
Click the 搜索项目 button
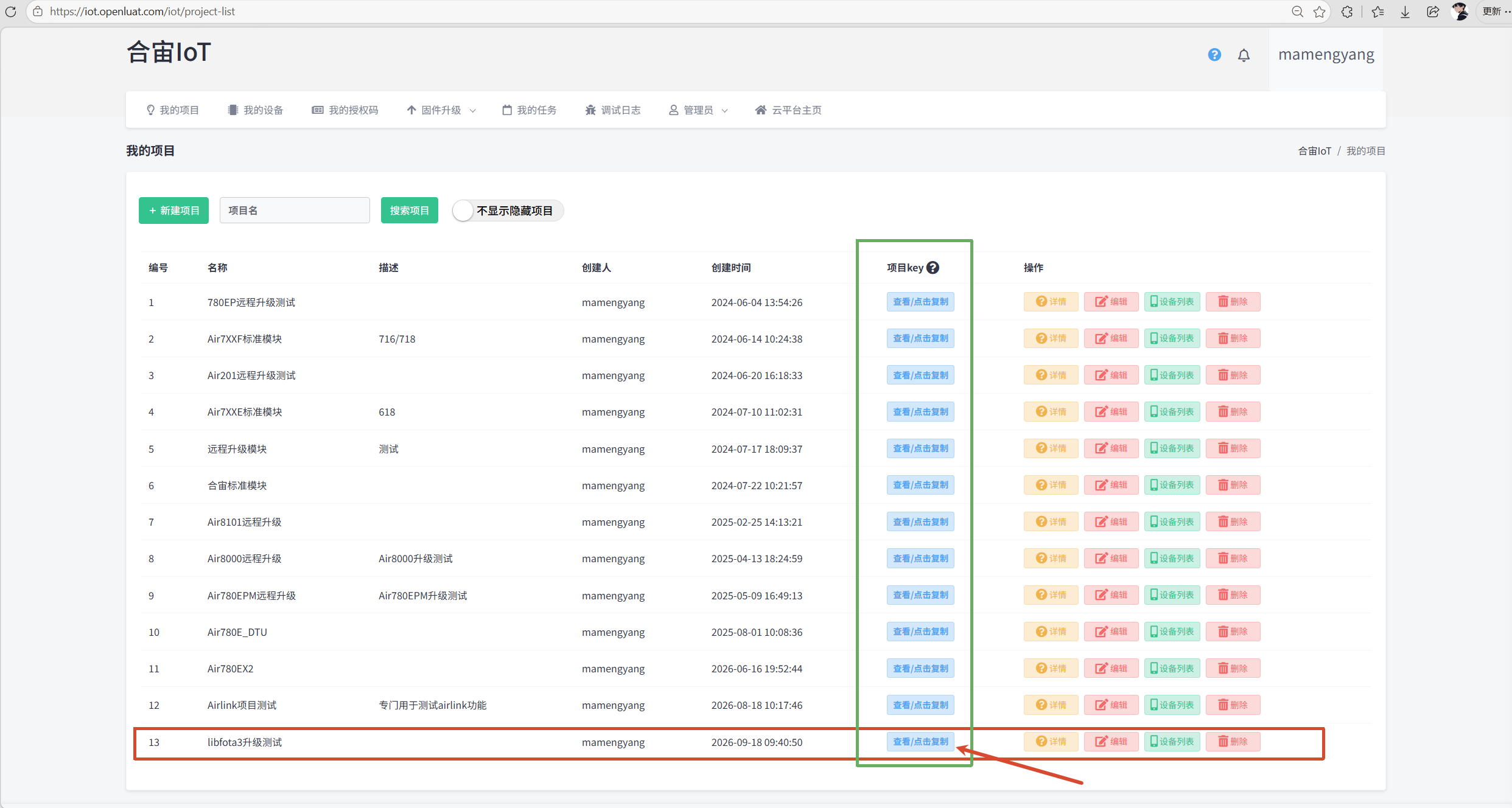pyautogui.click(x=410, y=211)
